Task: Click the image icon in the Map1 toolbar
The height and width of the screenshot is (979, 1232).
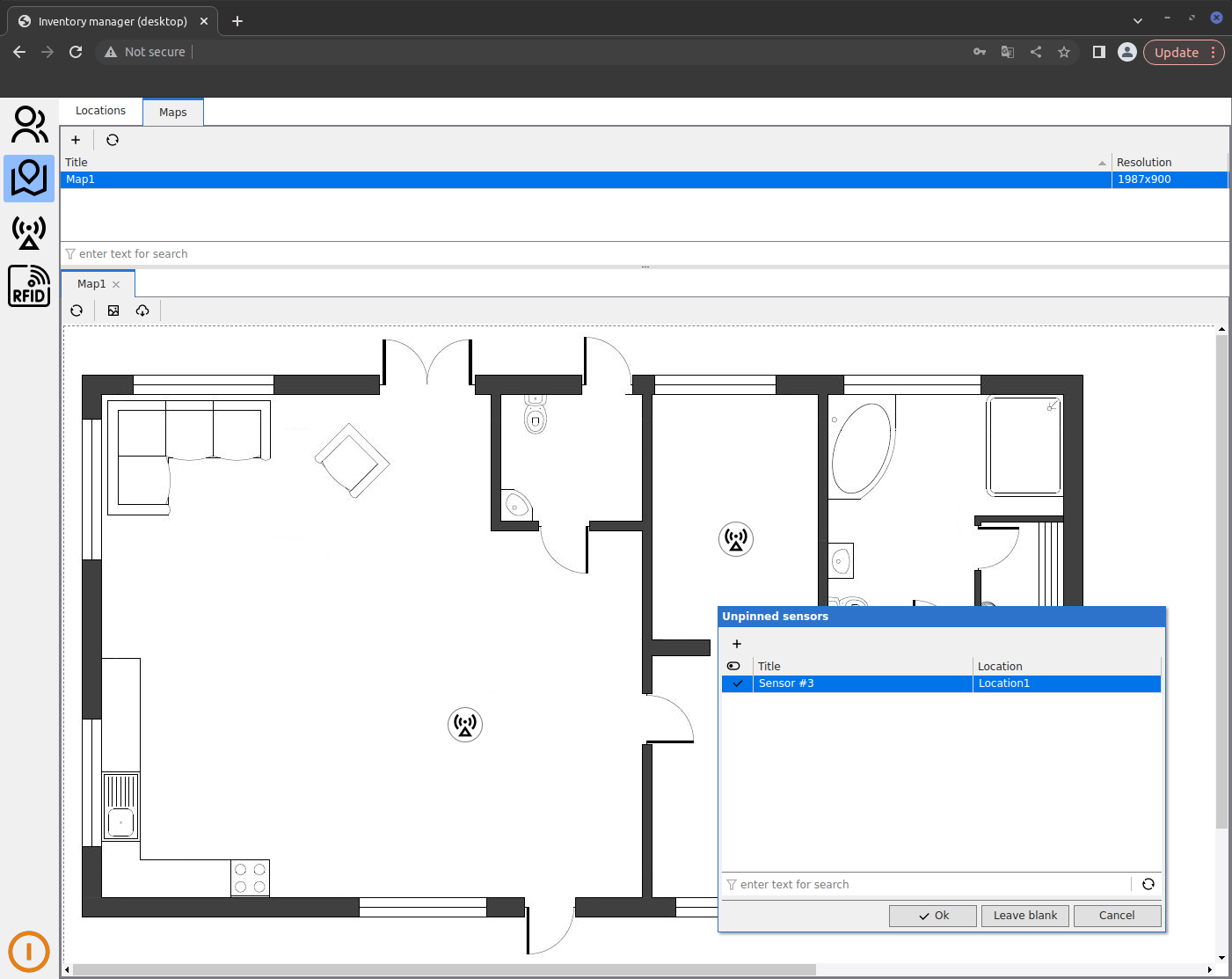Action: (x=113, y=311)
